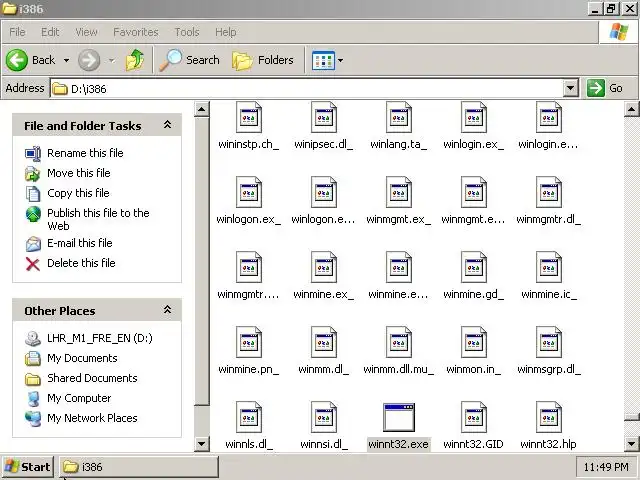Go up one folder level
The width and height of the screenshot is (640, 480).
click(x=135, y=60)
